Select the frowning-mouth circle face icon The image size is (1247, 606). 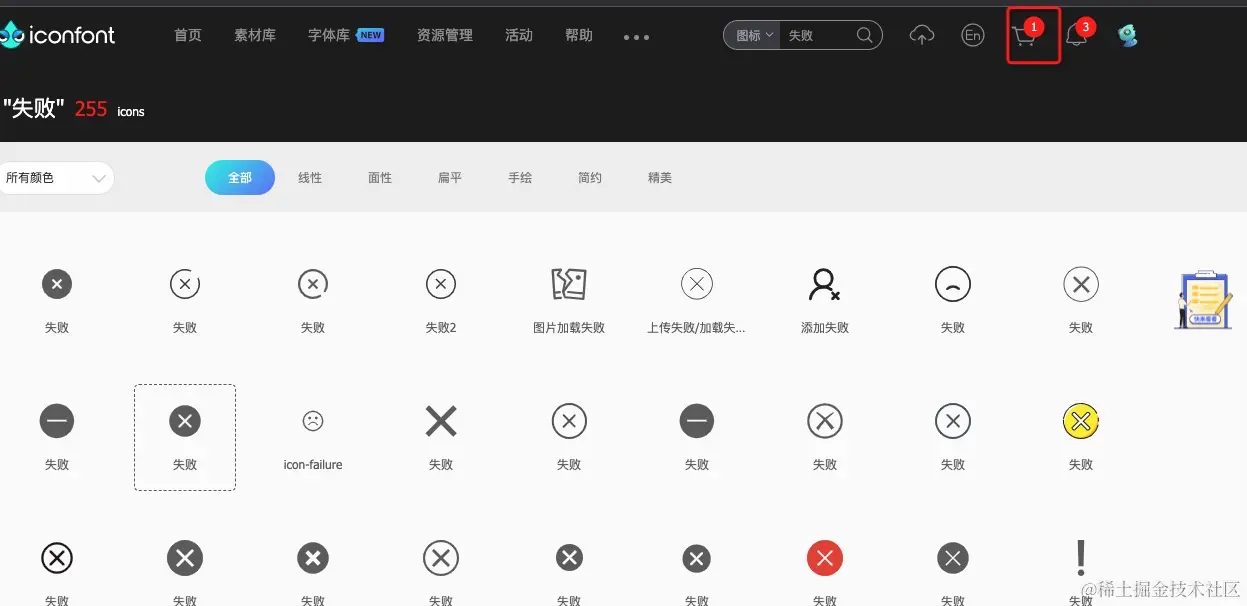pyautogui.click(x=953, y=284)
